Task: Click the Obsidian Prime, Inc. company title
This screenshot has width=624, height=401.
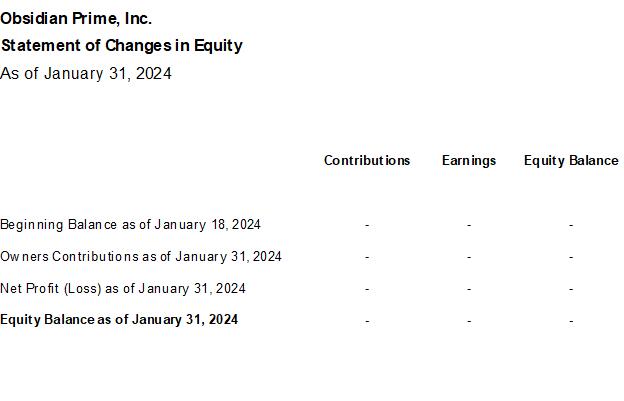Action: coord(76,18)
